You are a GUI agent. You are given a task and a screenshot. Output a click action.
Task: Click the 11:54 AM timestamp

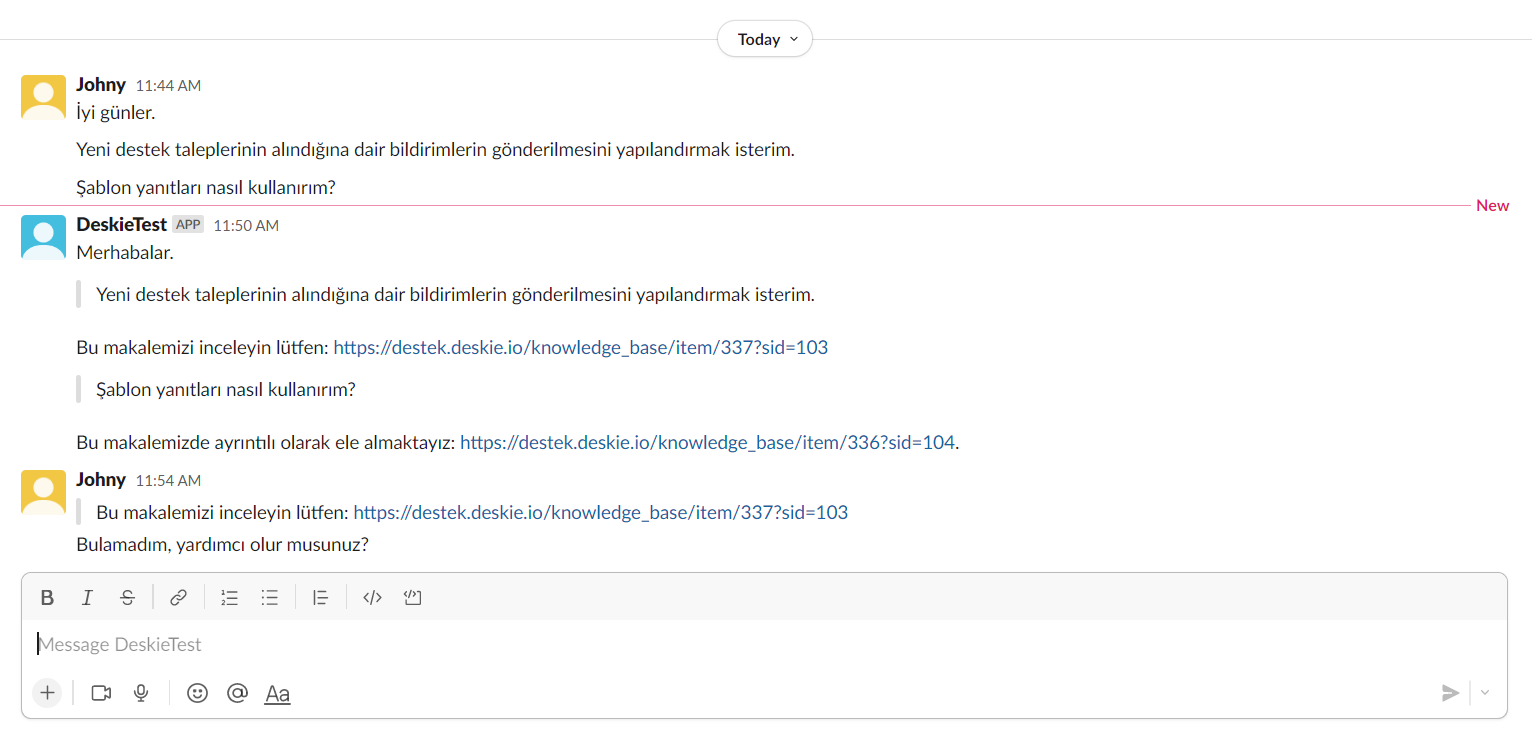168,481
